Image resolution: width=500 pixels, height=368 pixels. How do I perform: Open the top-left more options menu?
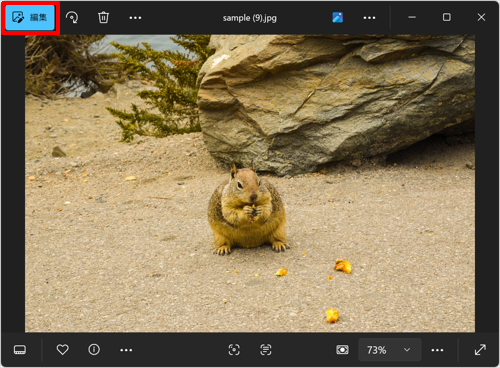click(x=135, y=18)
